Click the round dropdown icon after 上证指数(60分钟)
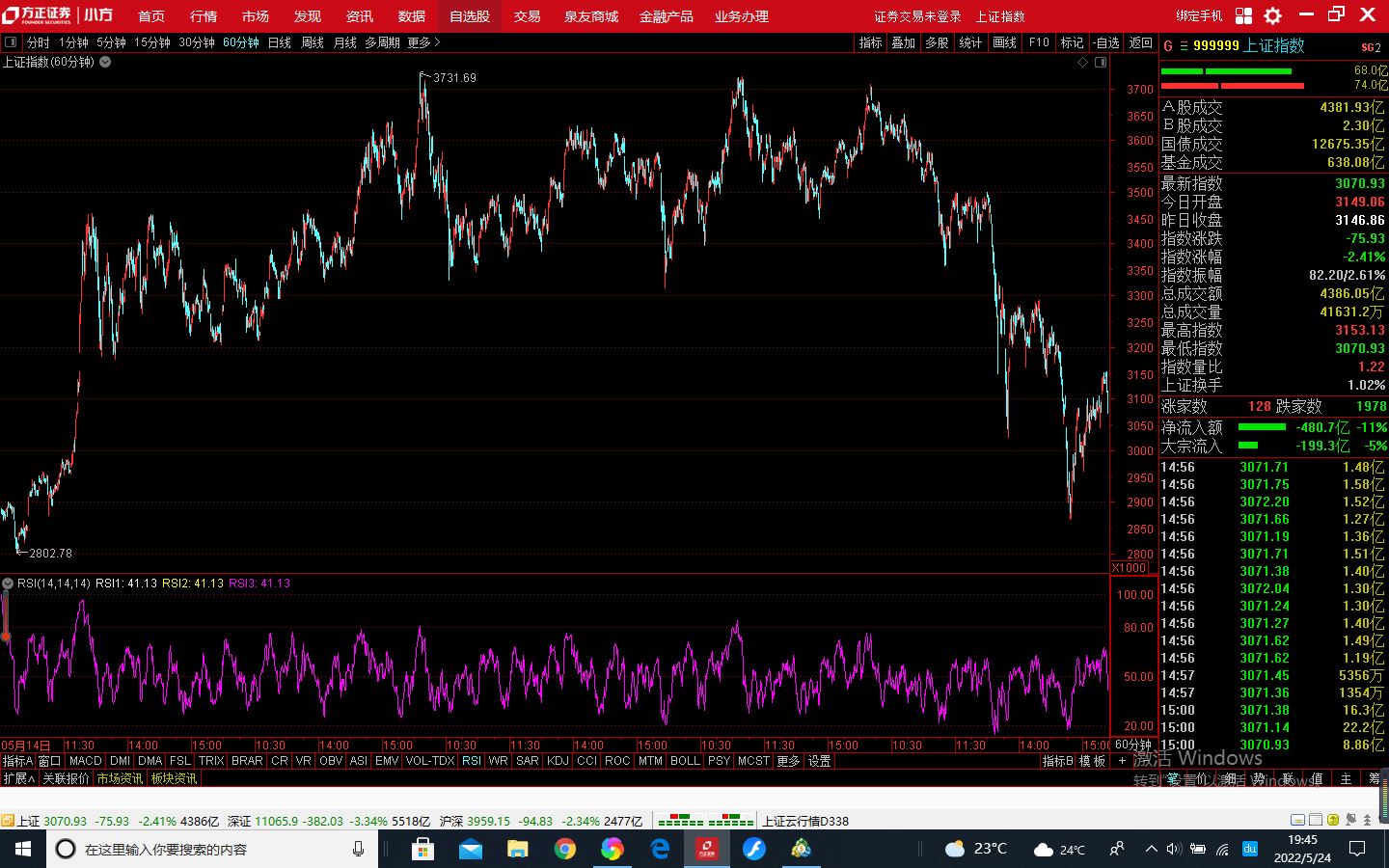 pos(105,62)
